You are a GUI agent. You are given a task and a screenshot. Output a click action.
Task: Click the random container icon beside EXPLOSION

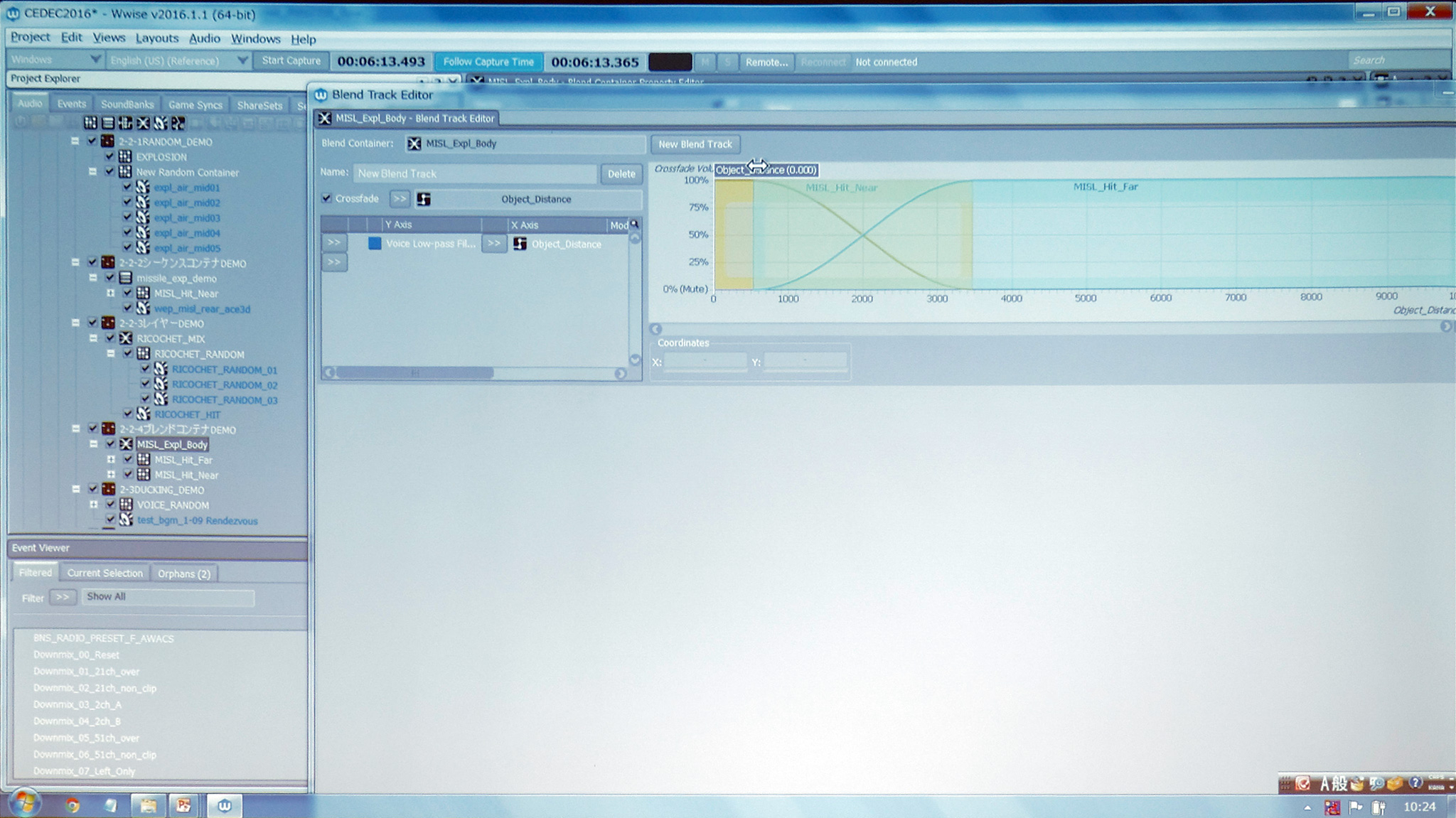[125, 156]
